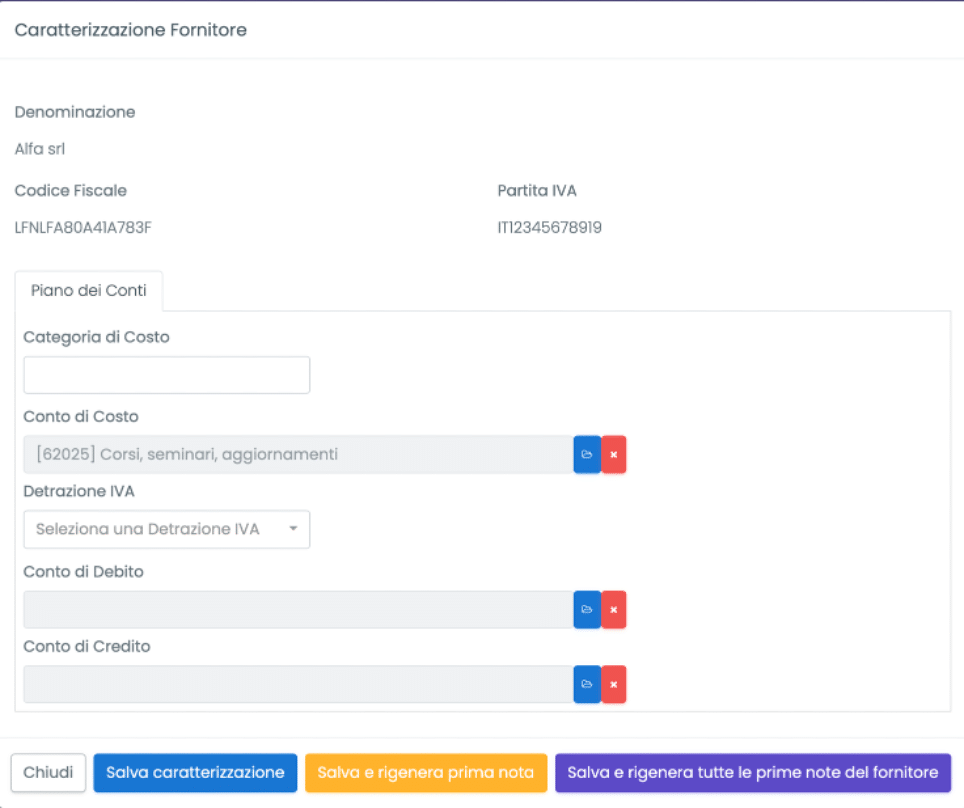Focus the Categoria di Costo input

166,375
